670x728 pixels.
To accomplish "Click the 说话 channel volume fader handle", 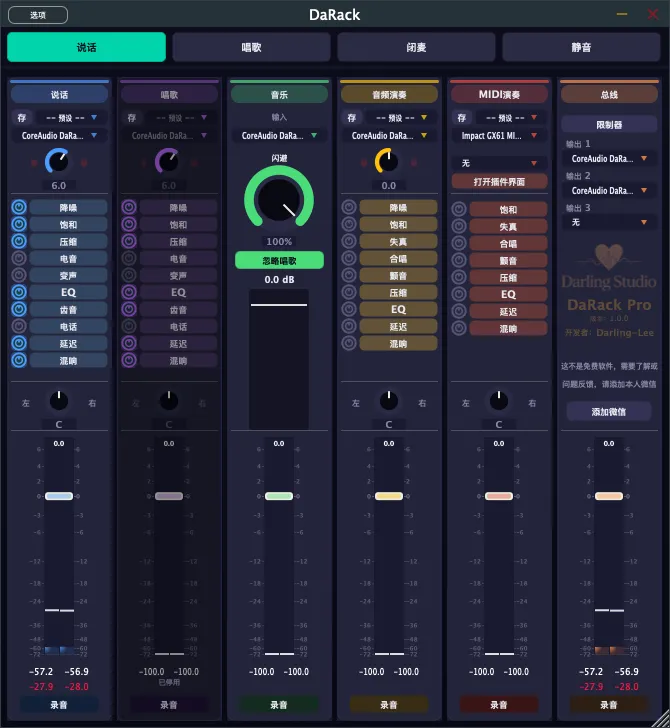I will [x=59, y=496].
